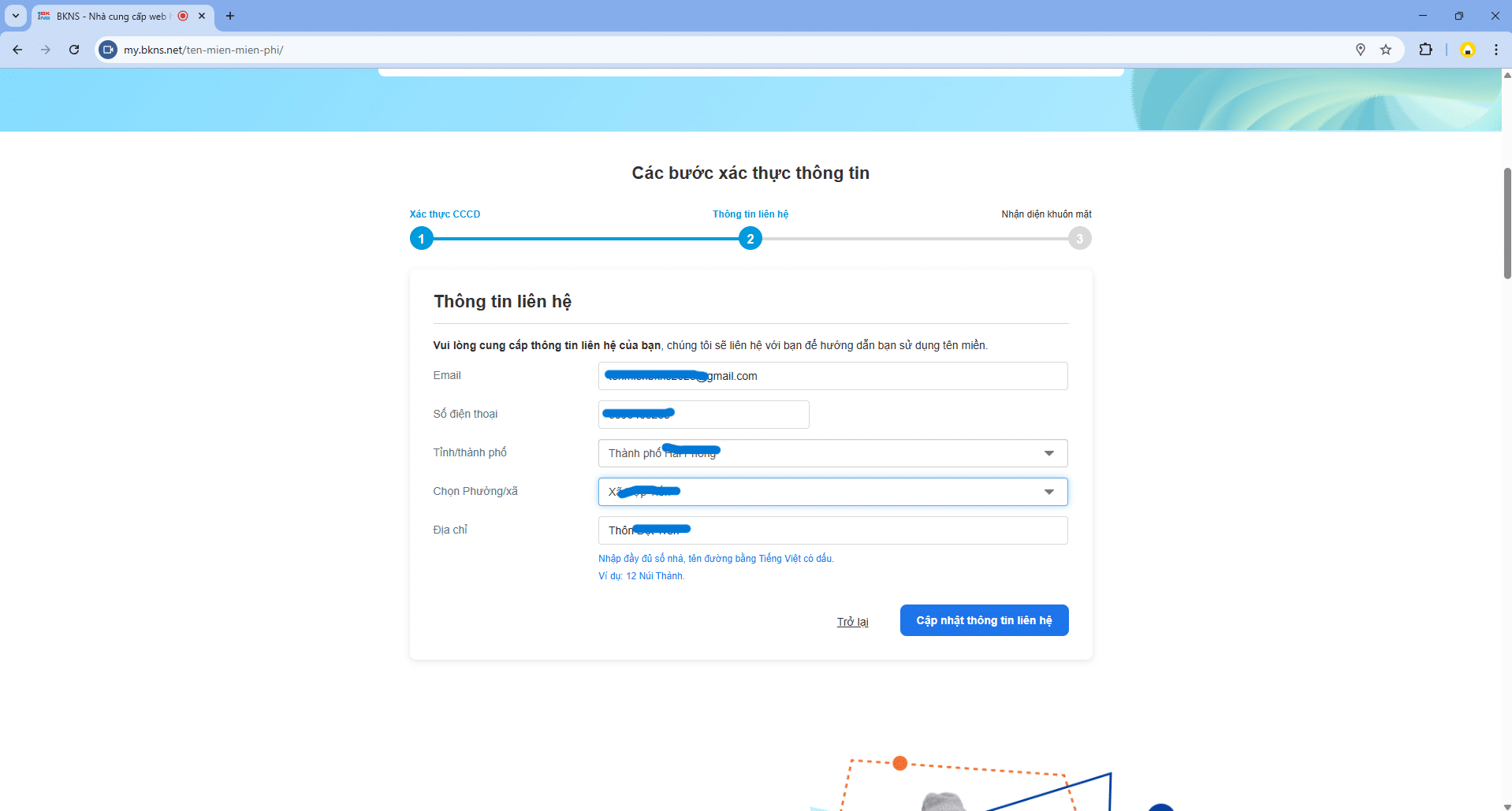
Task: Click the browser back arrow icon
Action: coord(17,50)
